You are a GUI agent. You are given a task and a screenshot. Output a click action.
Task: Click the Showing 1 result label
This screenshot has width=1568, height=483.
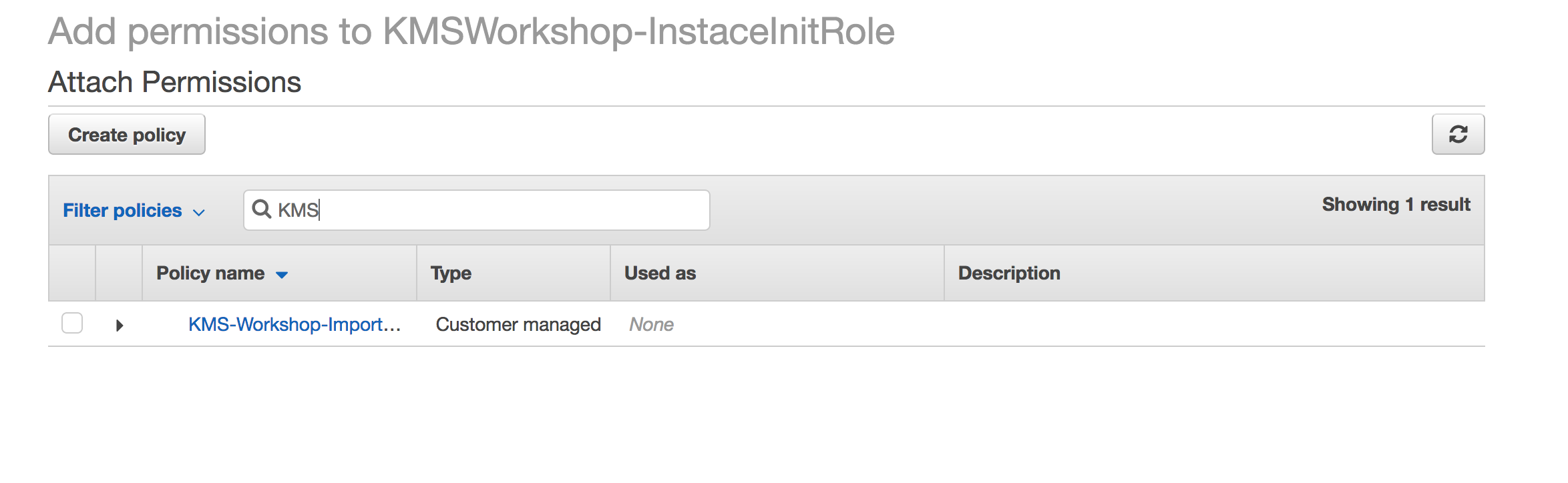[1396, 204]
